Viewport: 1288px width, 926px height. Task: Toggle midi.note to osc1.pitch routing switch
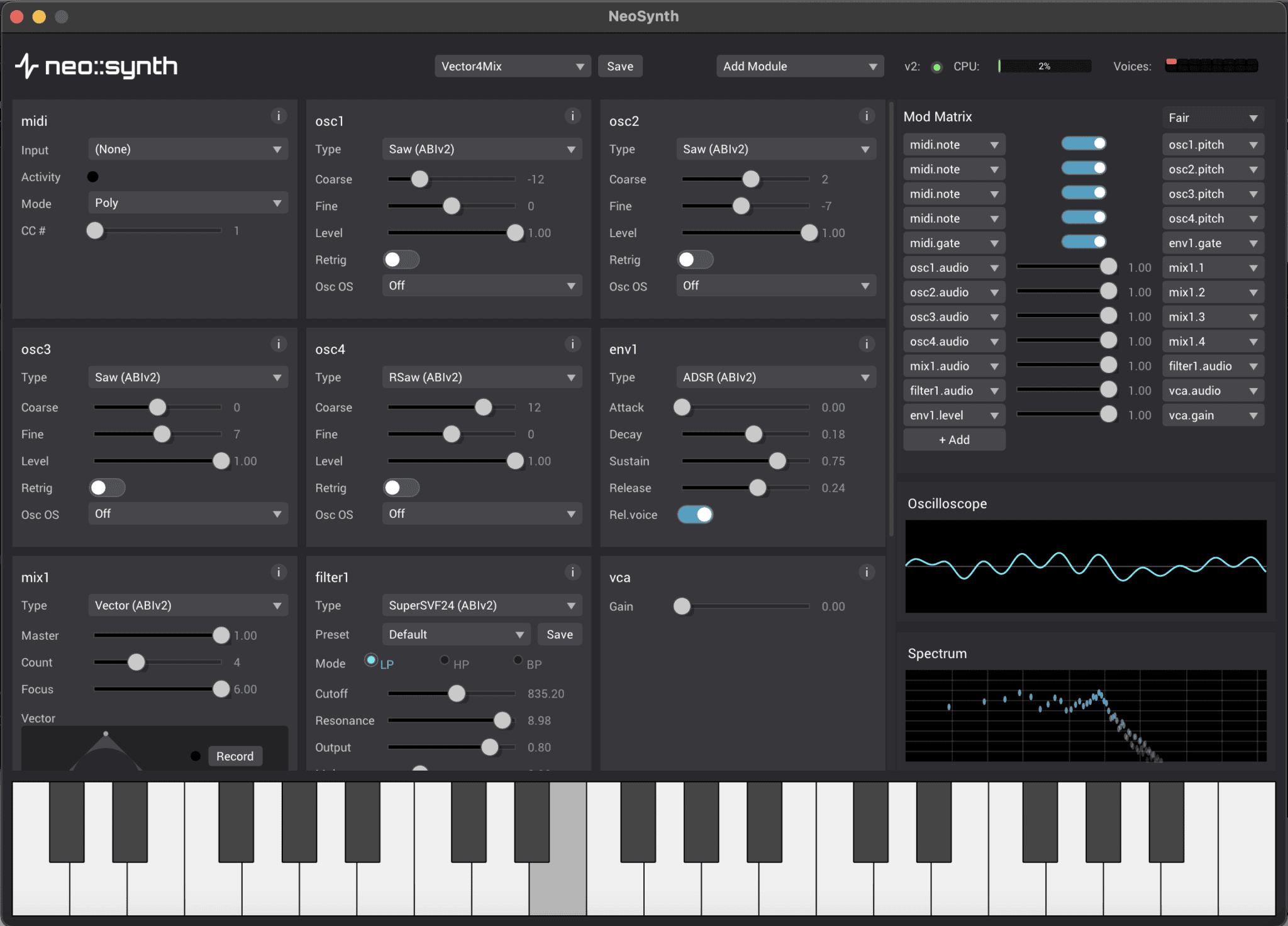1084,144
